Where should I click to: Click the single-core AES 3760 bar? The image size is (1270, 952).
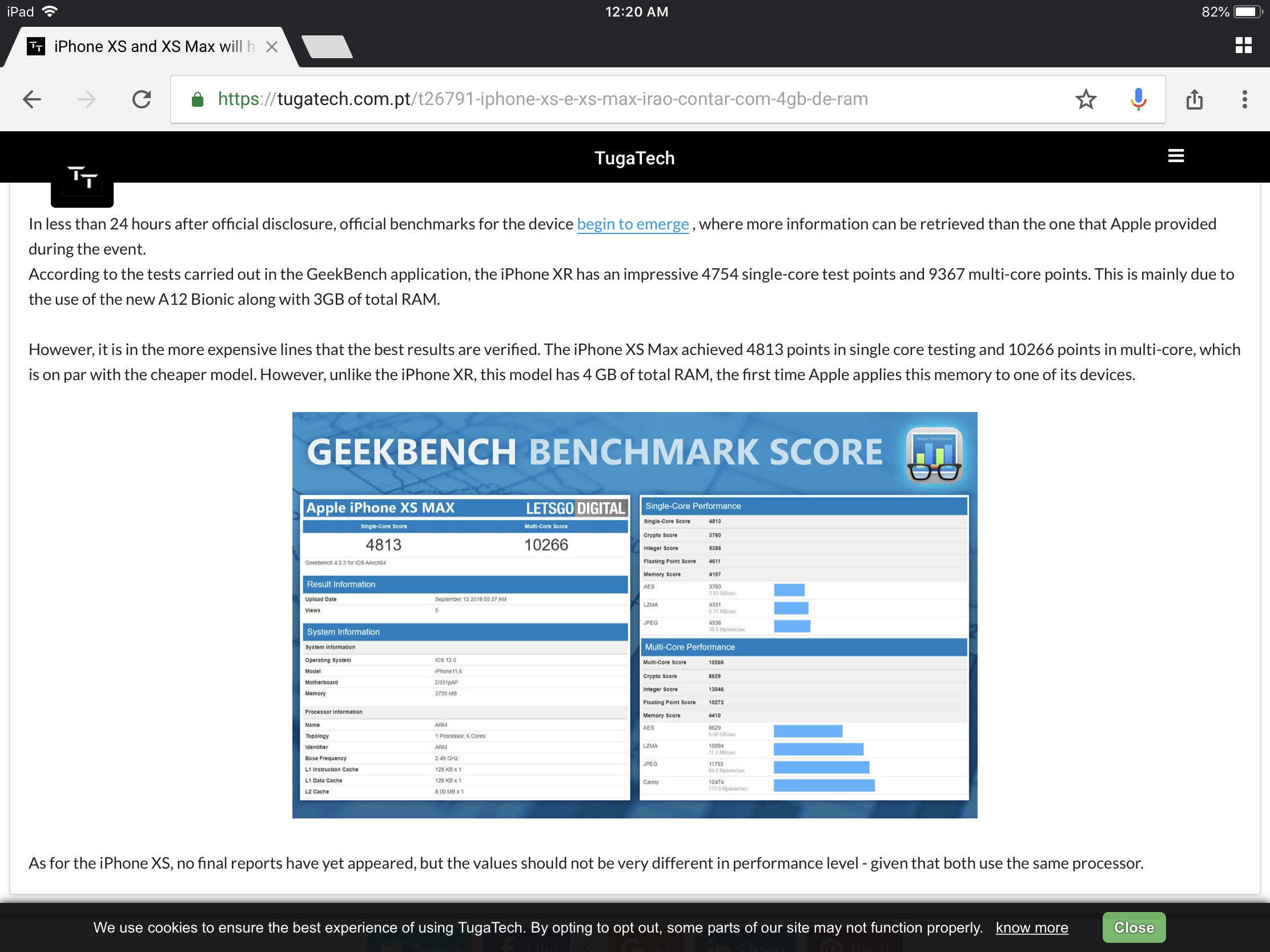[x=789, y=590]
